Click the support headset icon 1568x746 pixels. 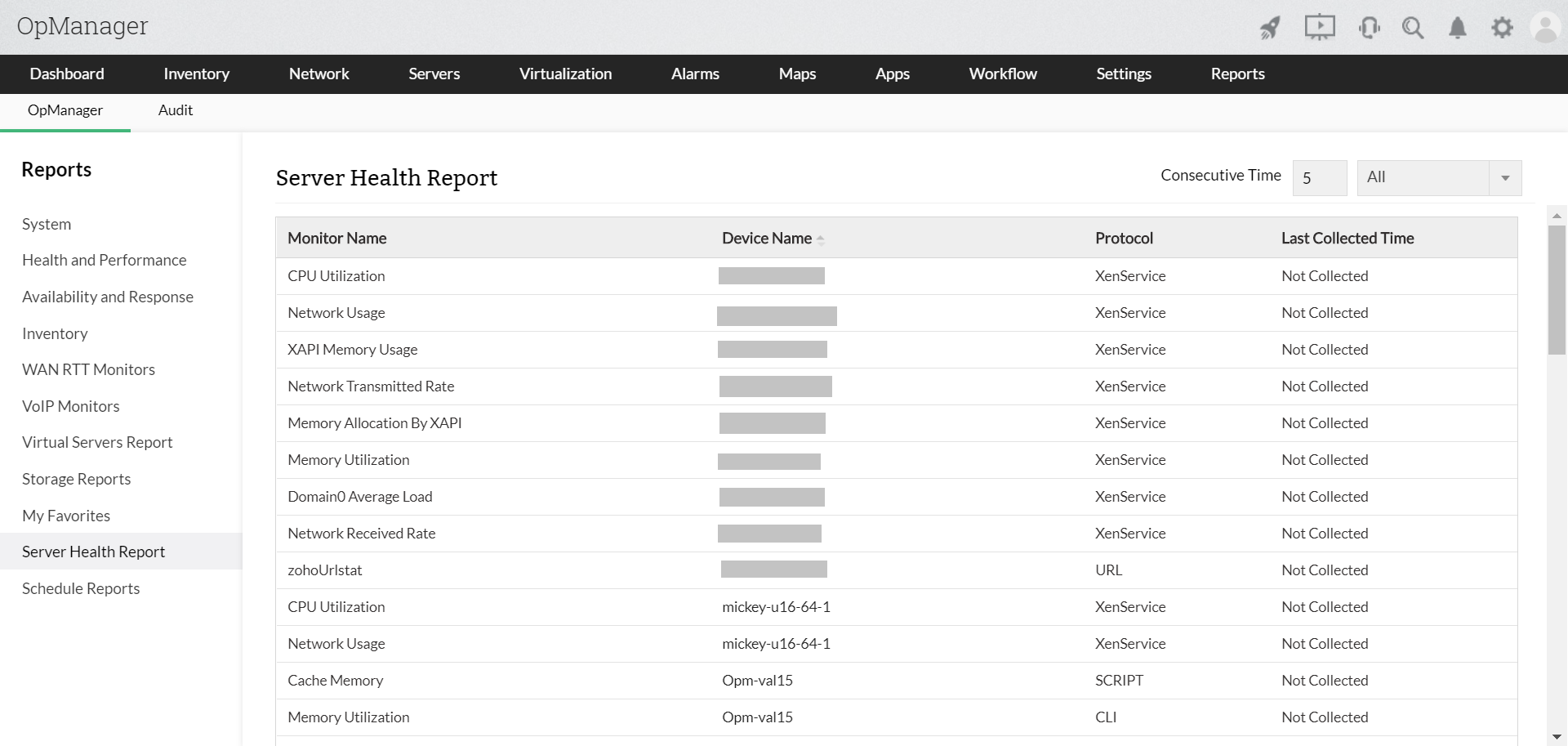[1370, 27]
